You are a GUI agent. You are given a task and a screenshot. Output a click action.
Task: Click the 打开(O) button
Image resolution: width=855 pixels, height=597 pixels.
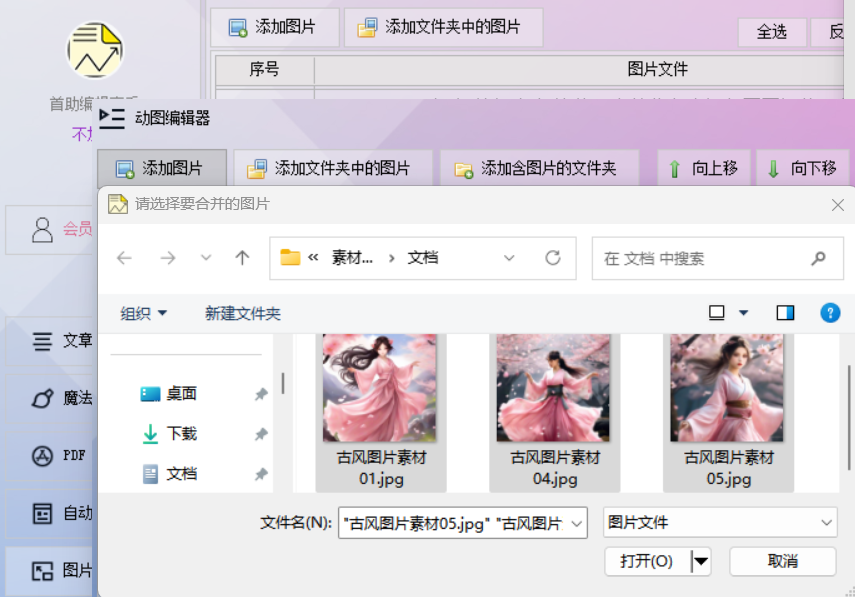(x=647, y=561)
